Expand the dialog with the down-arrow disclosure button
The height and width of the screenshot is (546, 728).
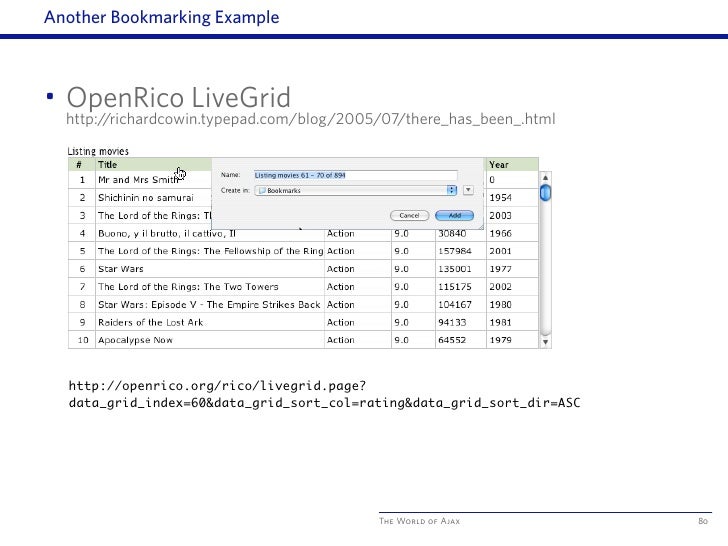pos(468,190)
